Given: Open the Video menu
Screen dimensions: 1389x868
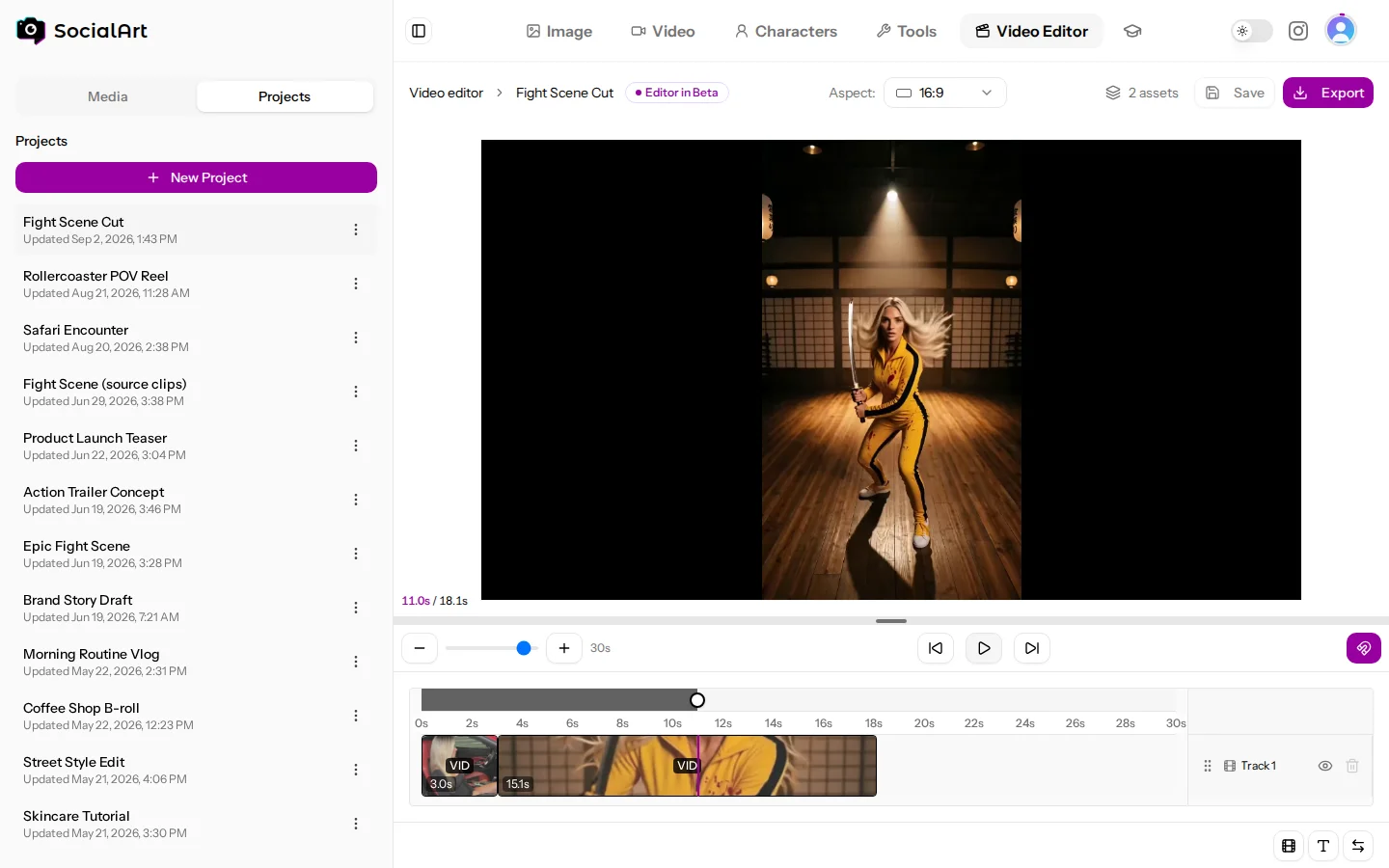Looking at the screenshot, I should (x=663, y=31).
